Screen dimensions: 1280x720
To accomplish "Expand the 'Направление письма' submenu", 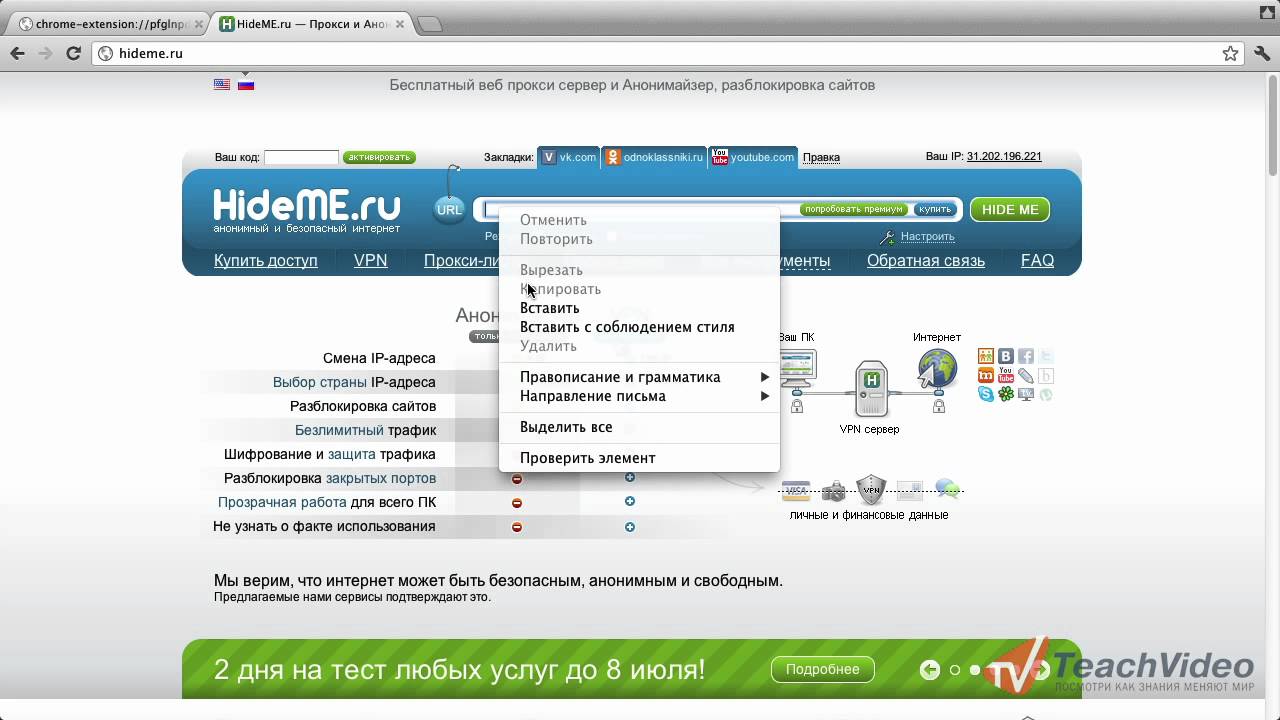I will 639,396.
